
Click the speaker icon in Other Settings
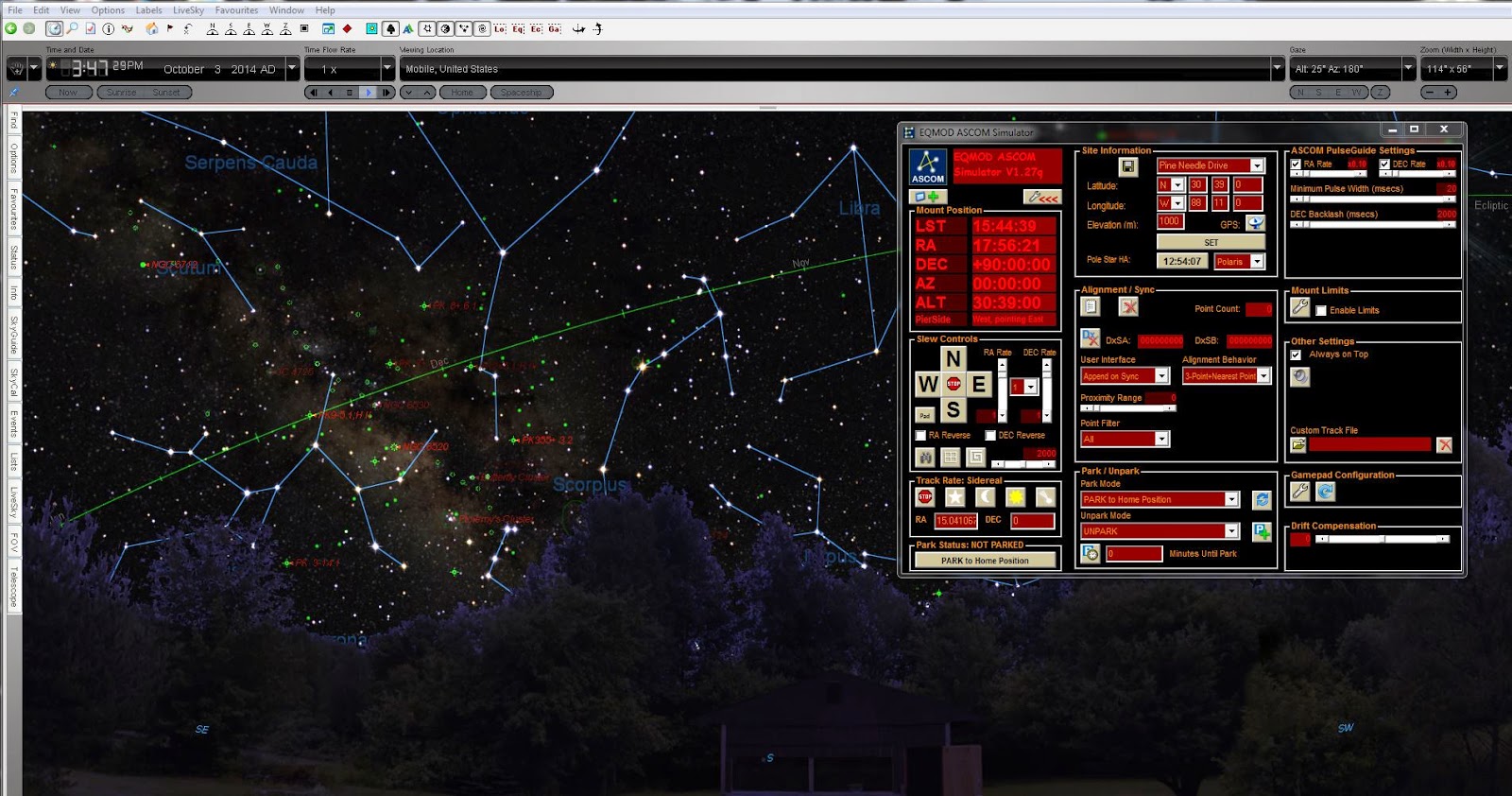(x=1300, y=376)
